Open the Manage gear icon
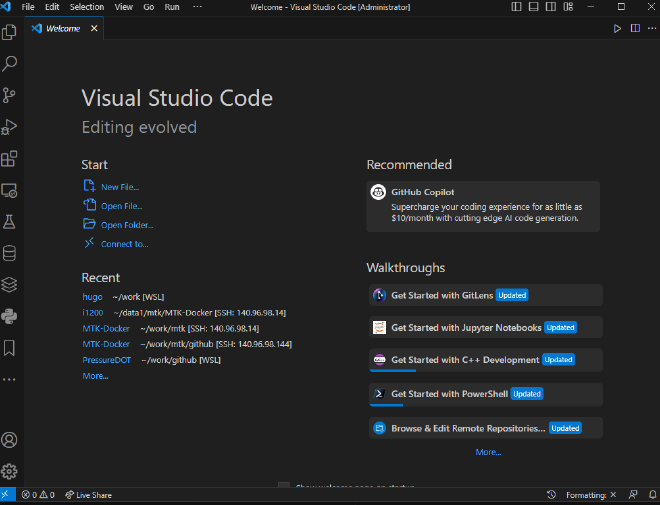 (9, 471)
